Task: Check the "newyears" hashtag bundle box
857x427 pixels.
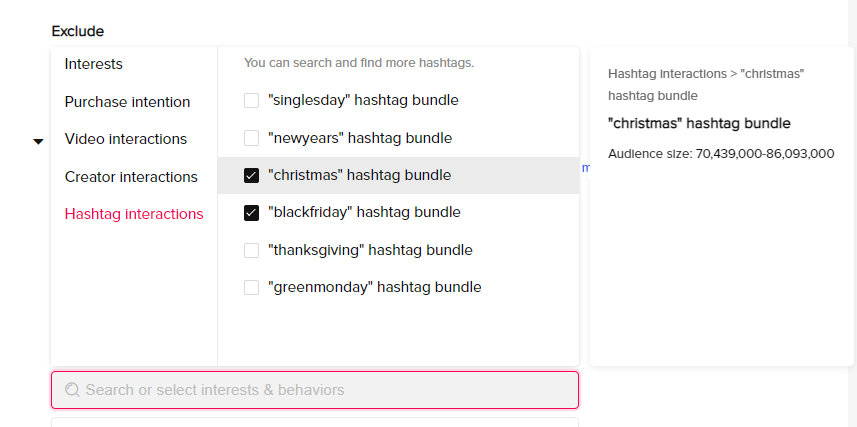Action: [251, 138]
